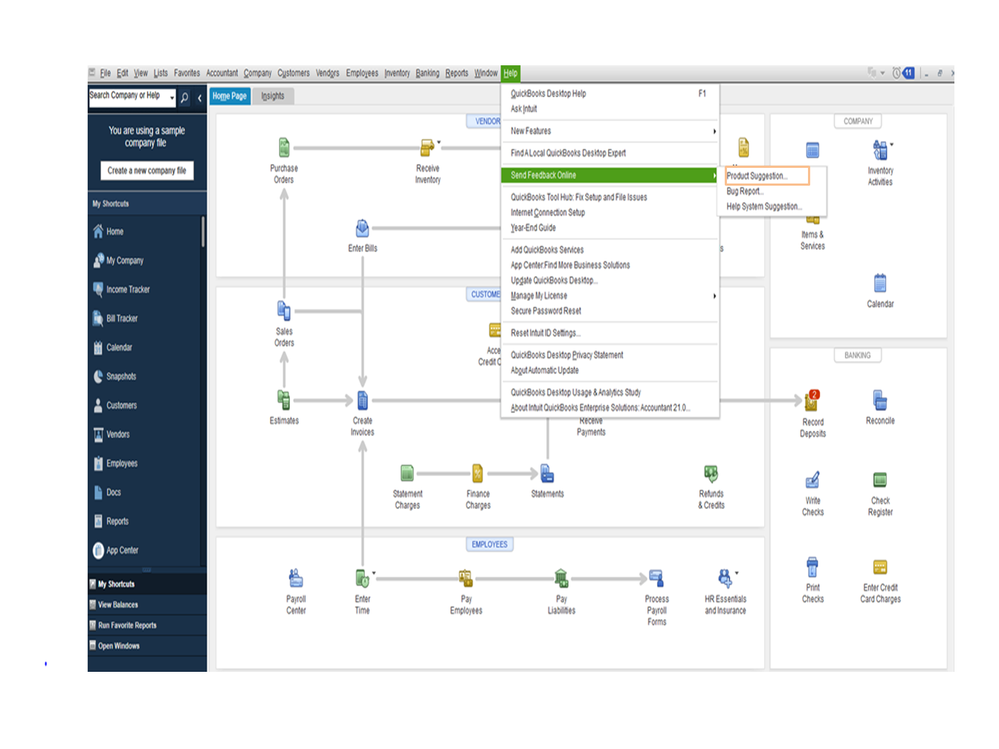Click the Finance Charges icon
Image resolution: width=999 pixels, height=749 pixels.
pos(478,473)
